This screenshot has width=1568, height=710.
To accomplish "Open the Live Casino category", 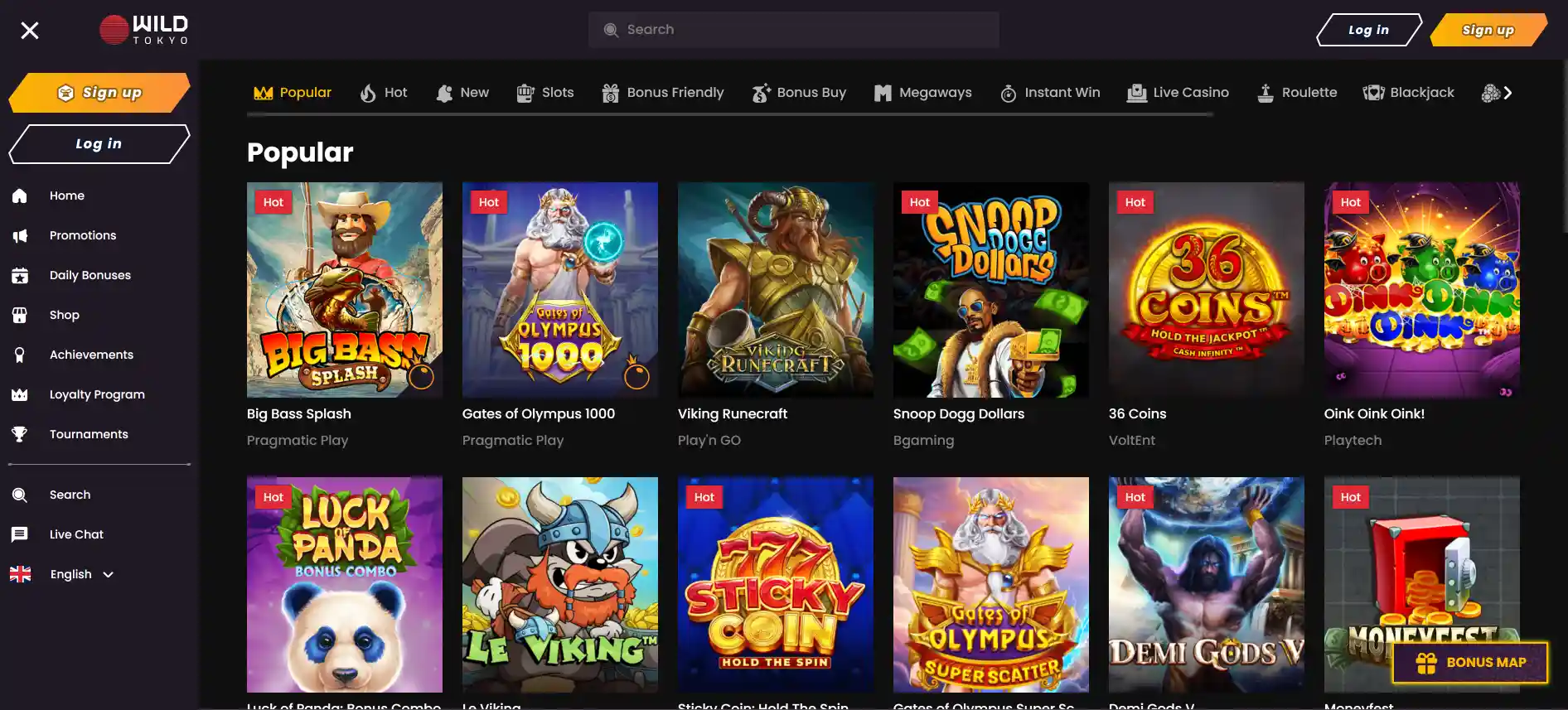I will pos(1178,93).
